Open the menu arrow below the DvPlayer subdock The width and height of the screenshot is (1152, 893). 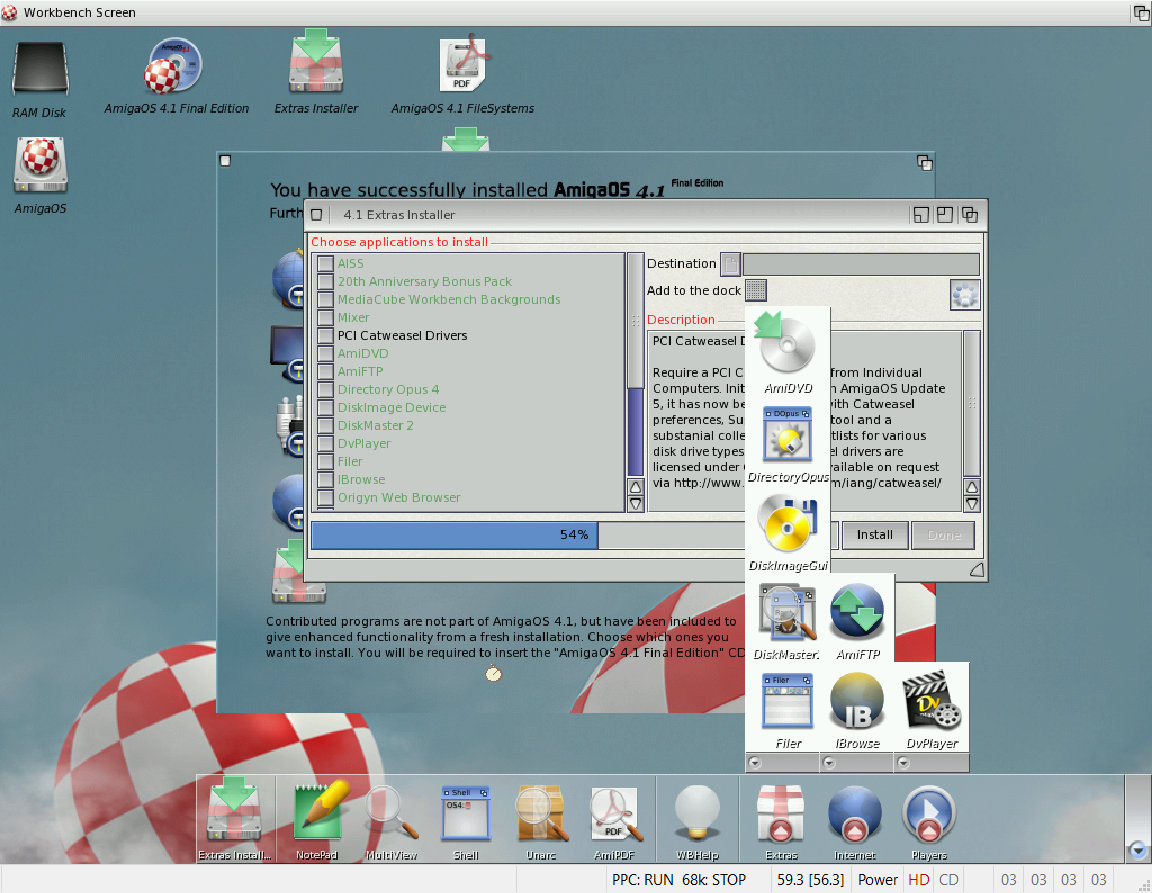tap(904, 763)
